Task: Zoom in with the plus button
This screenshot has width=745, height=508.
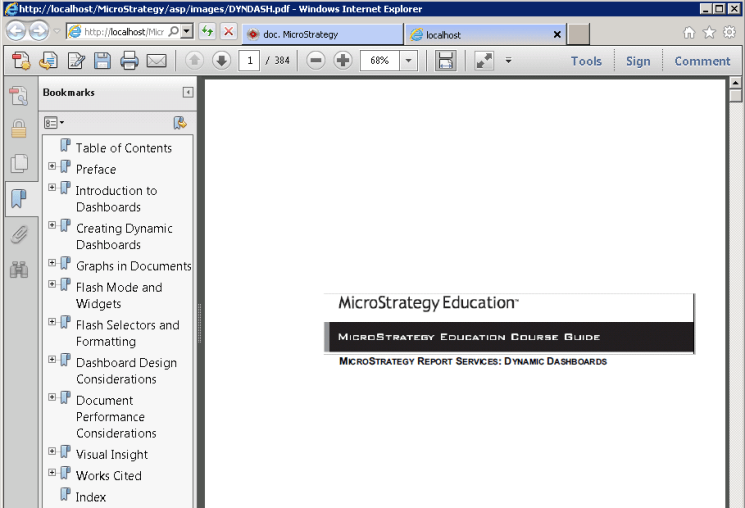Action: (343, 61)
